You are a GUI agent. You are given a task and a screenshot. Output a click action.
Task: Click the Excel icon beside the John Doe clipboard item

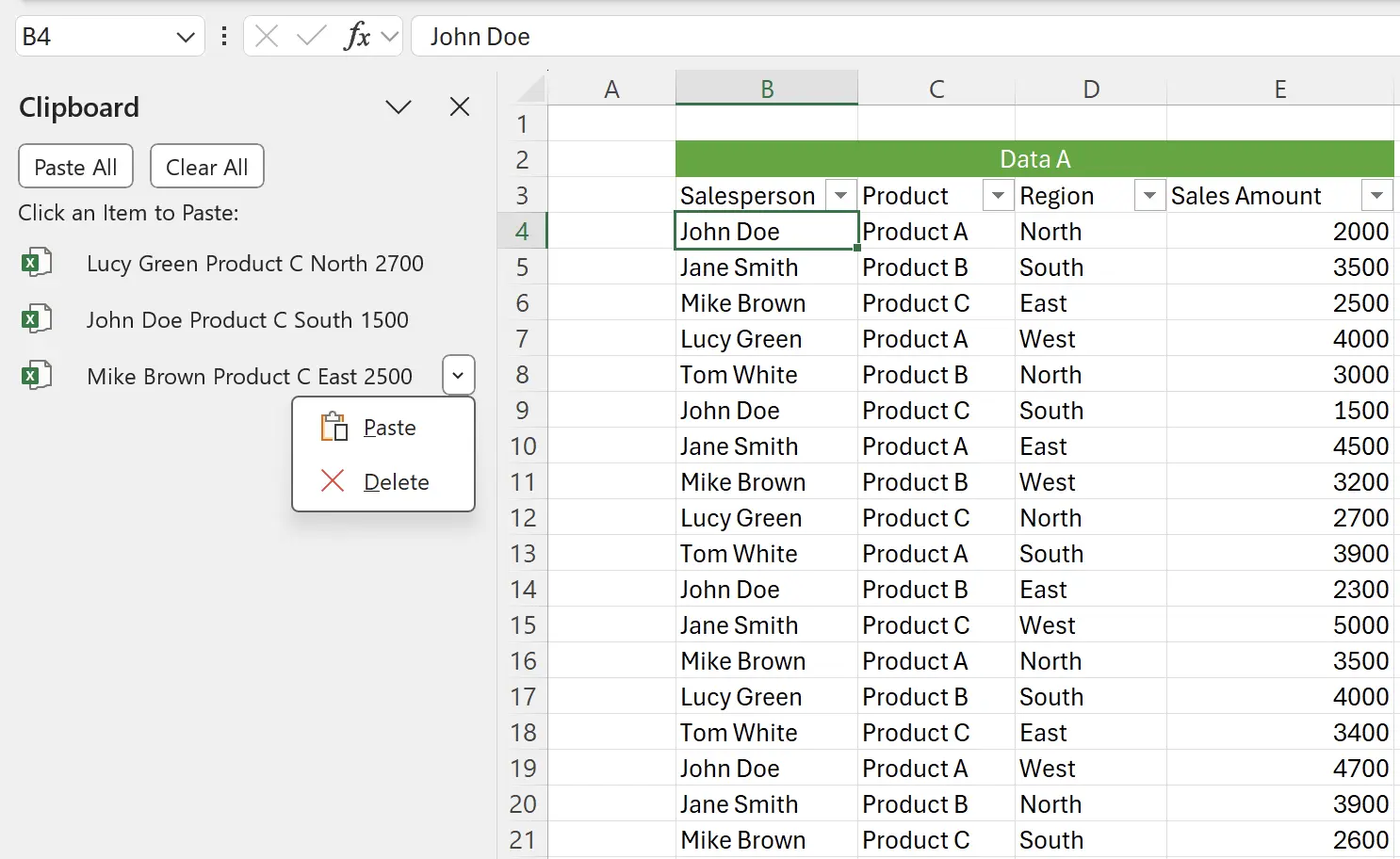(x=37, y=319)
